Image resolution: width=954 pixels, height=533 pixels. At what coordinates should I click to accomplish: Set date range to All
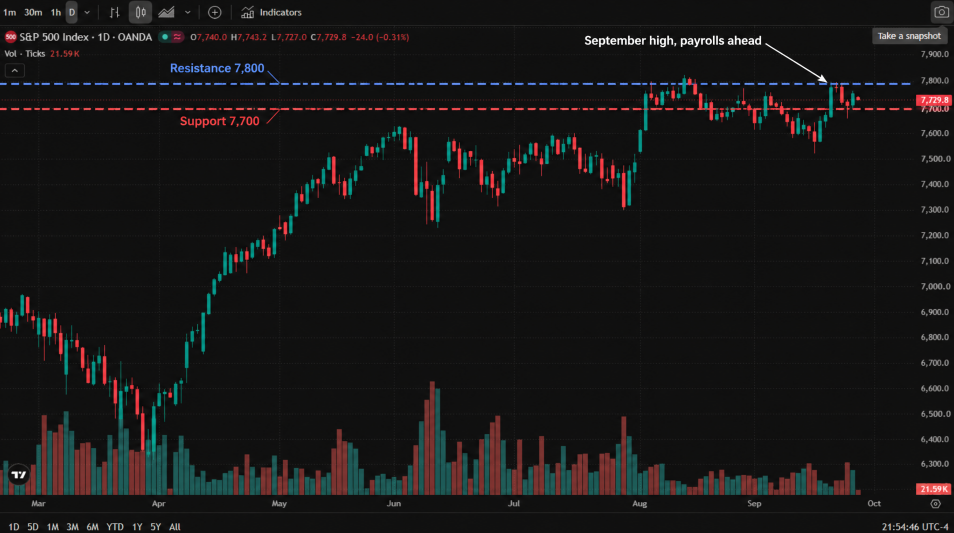tap(175, 527)
